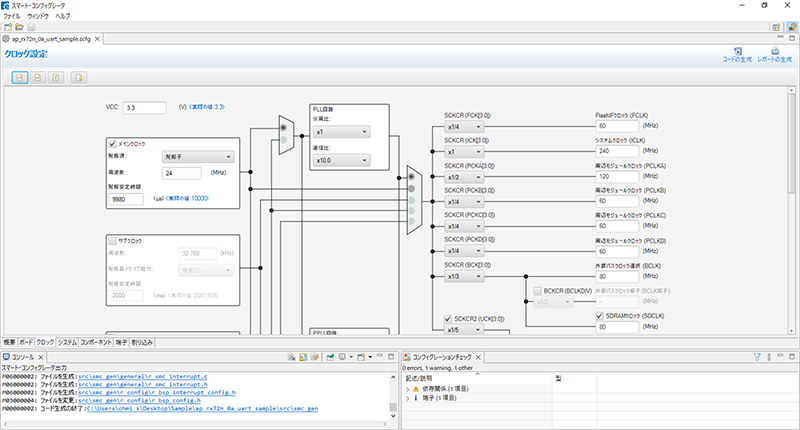The image size is (800, 430).
Task: Open the r_bsp_config.h link in console
Action: (139, 401)
